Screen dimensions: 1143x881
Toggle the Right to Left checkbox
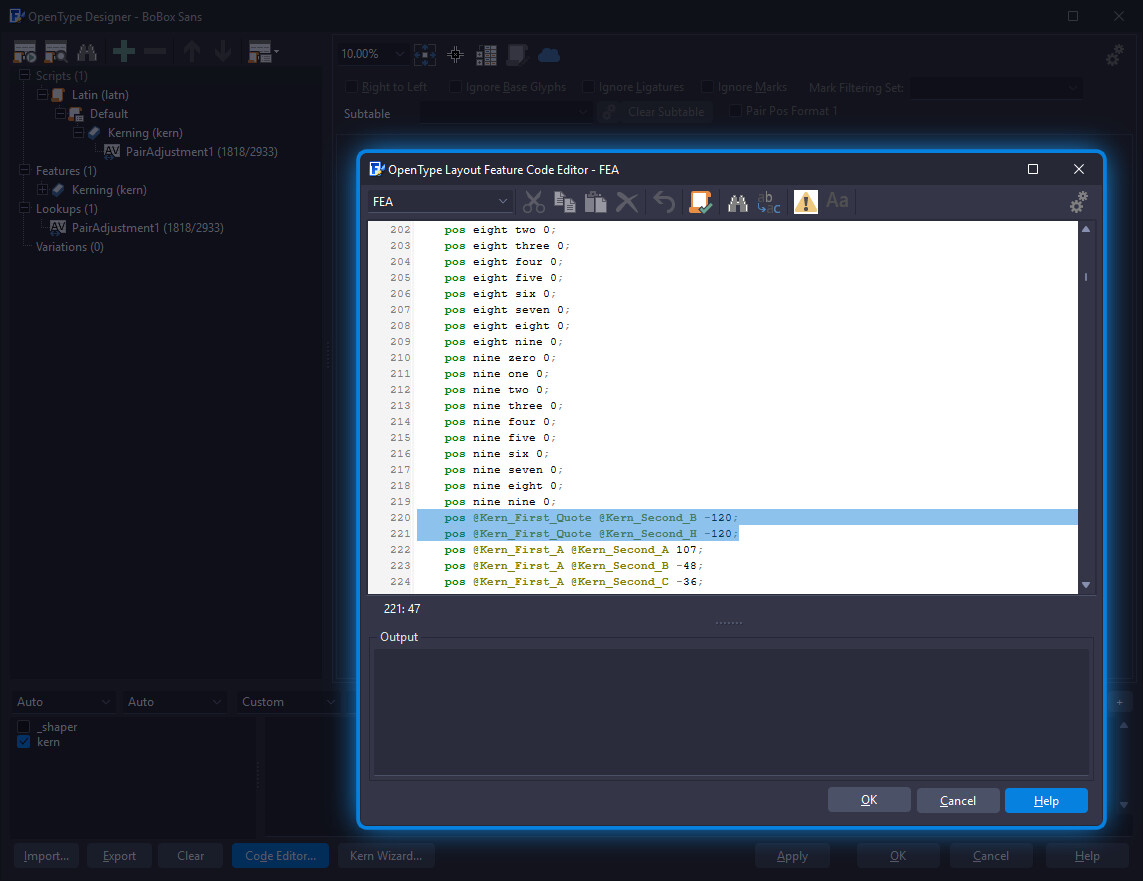pos(351,87)
